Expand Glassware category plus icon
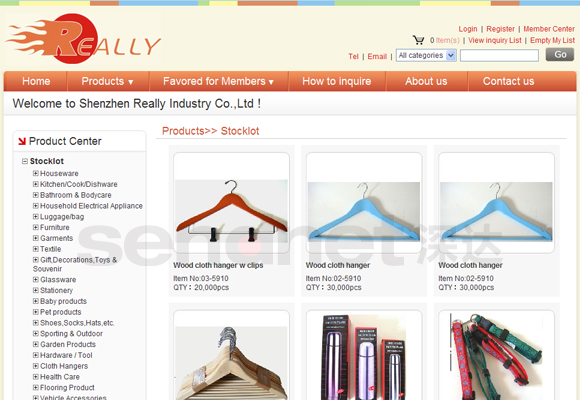580x400 pixels. tap(36, 279)
